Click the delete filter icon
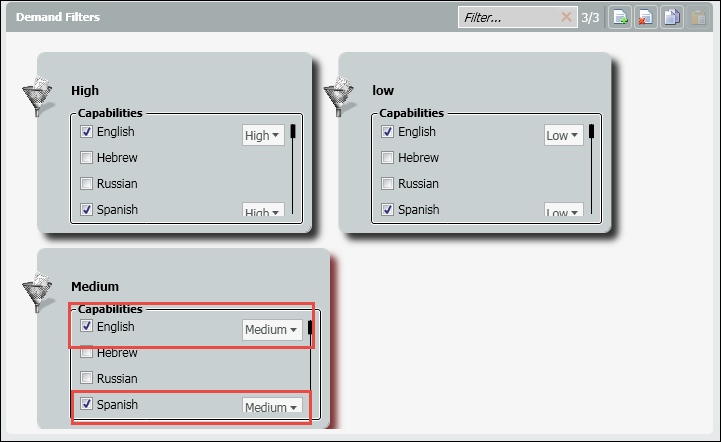 point(646,17)
